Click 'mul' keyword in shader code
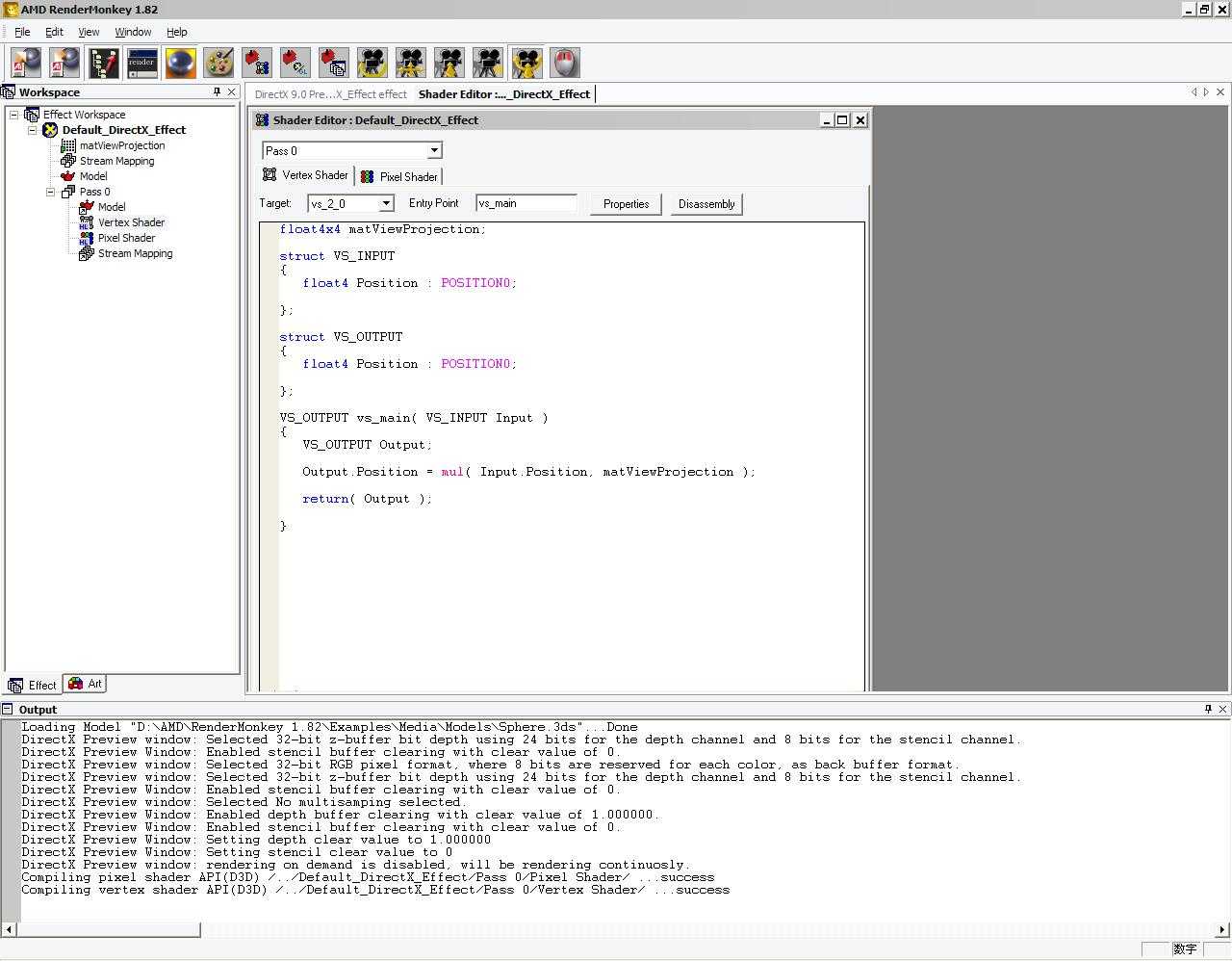 click(452, 472)
